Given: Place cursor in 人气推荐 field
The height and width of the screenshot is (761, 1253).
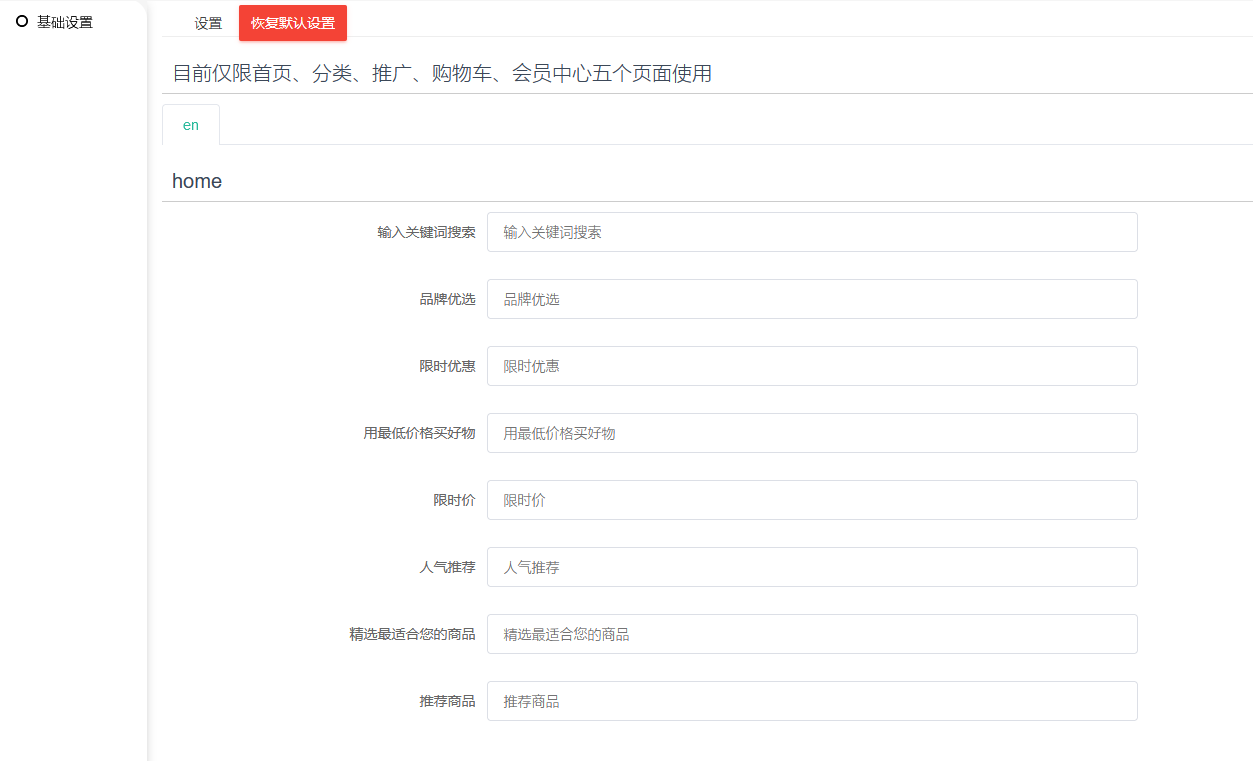Looking at the screenshot, I should coord(811,567).
